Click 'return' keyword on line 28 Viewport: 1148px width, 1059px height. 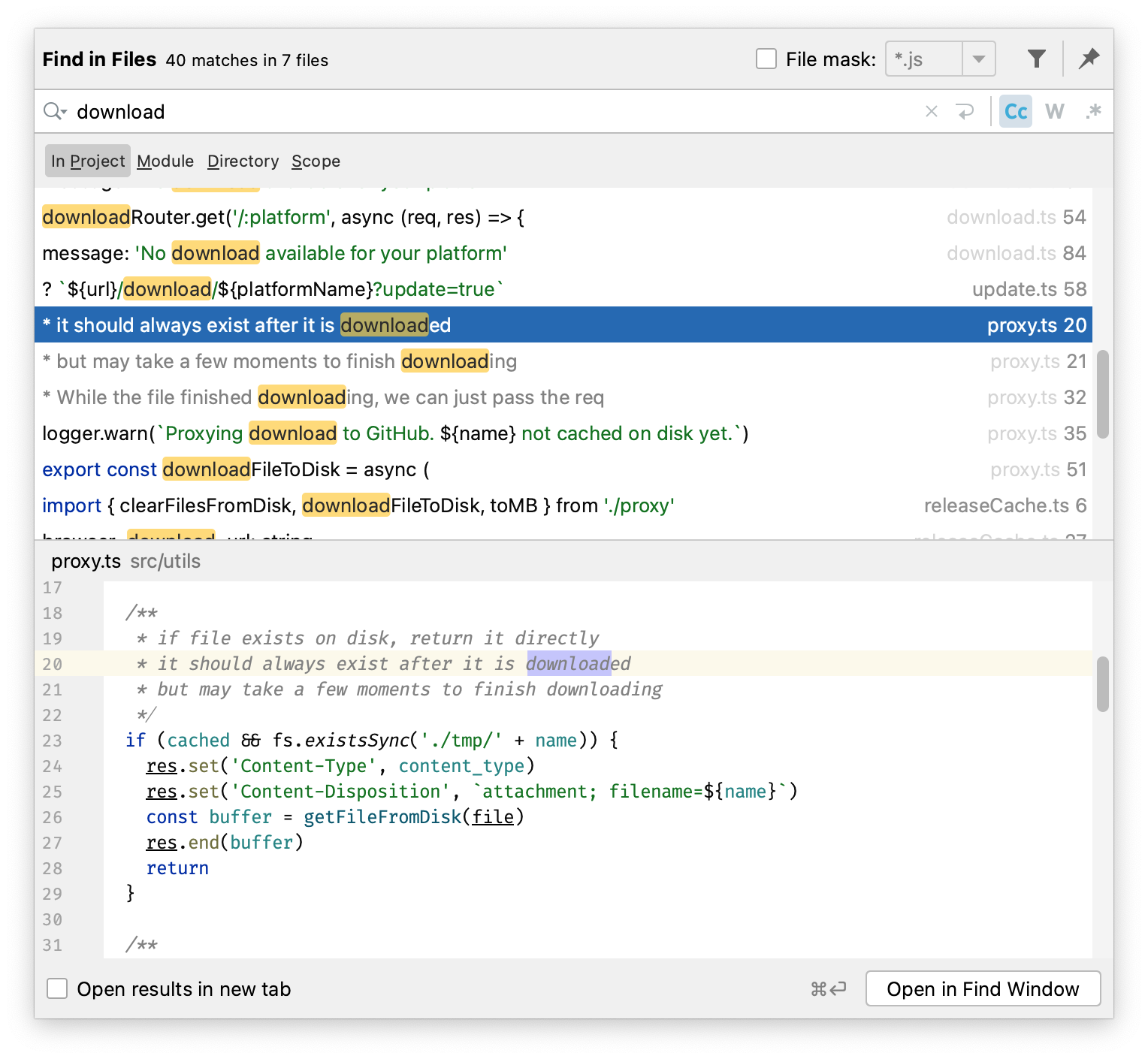coord(177,867)
